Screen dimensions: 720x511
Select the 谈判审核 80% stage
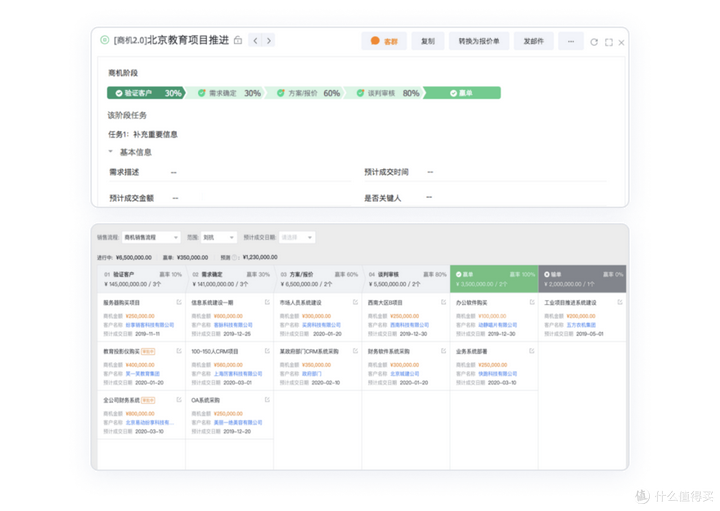384,93
